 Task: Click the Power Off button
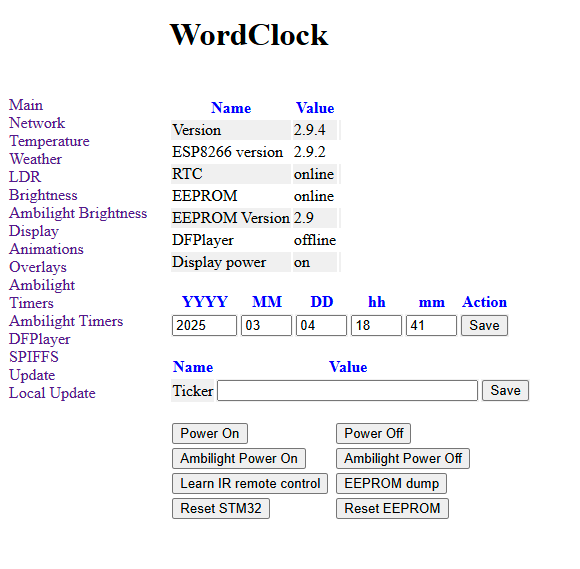pyautogui.click(x=373, y=434)
